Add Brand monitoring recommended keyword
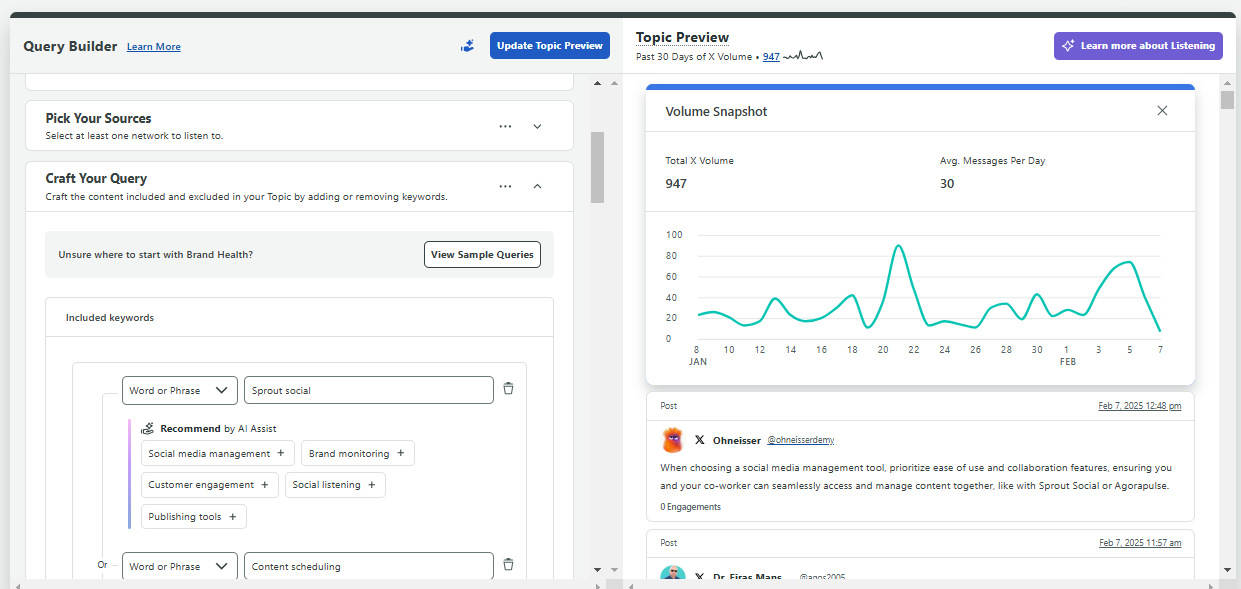Screen dimensions: 1241x589 point(357,453)
